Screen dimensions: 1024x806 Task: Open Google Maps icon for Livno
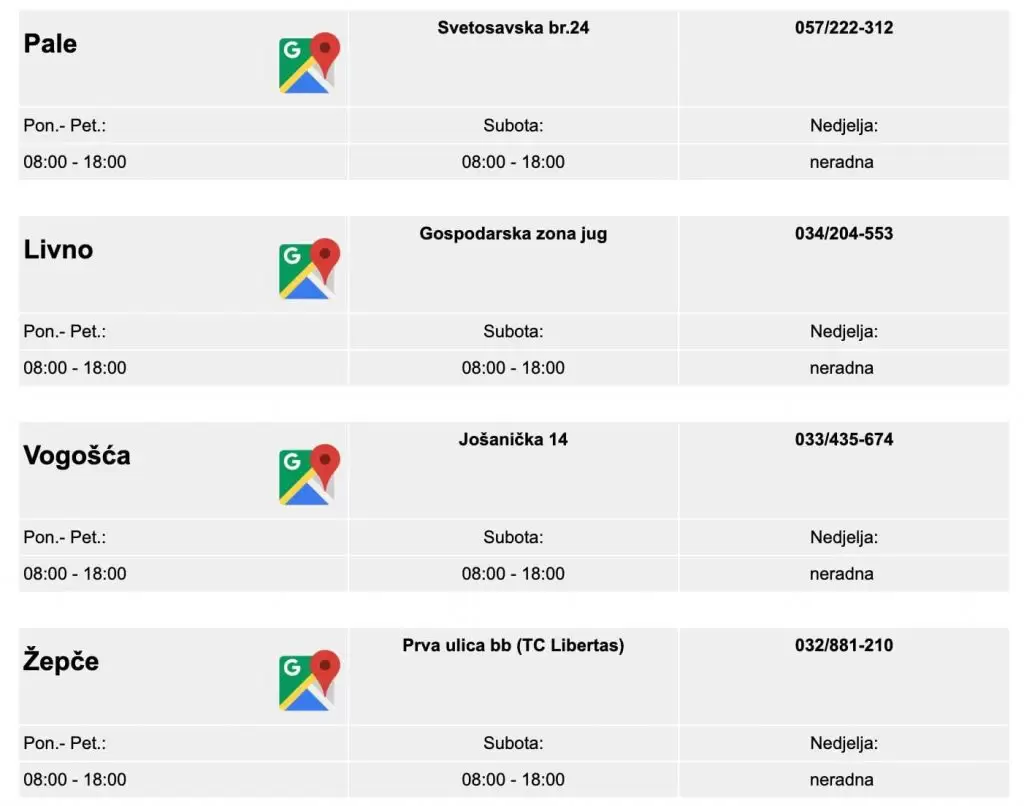[309, 270]
